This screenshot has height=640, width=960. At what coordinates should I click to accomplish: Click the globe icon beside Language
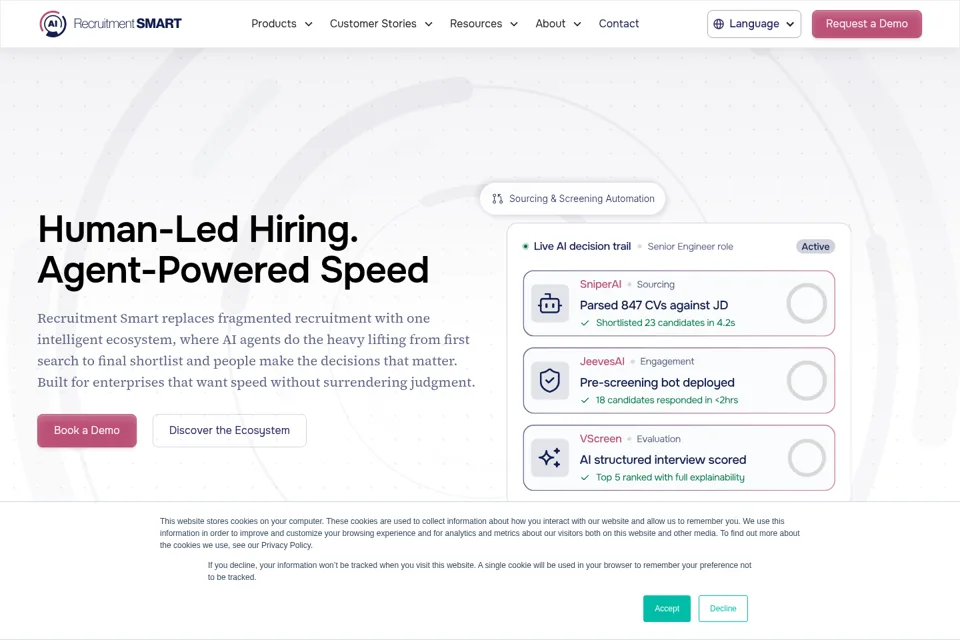(719, 24)
